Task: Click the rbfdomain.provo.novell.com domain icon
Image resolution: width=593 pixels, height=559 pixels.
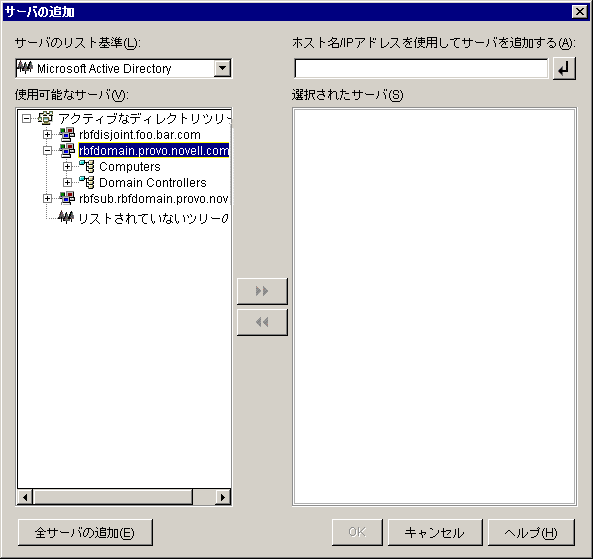Action: point(67,151)
